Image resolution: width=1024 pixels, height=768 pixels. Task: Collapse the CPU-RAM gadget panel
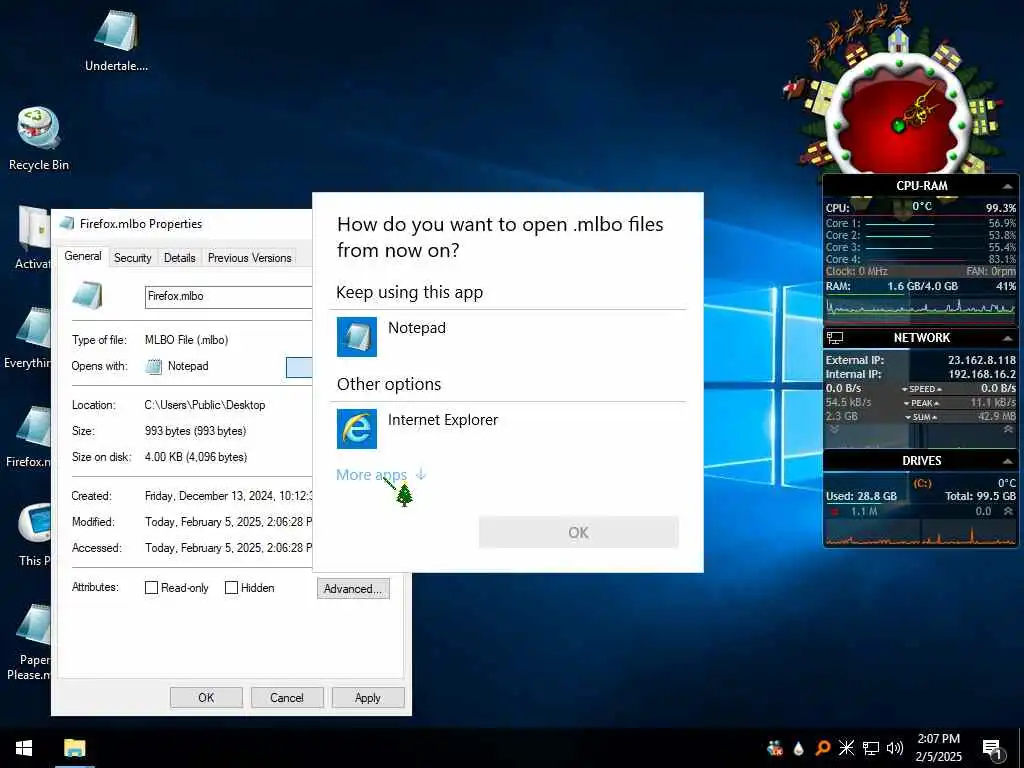(1007, 187)
